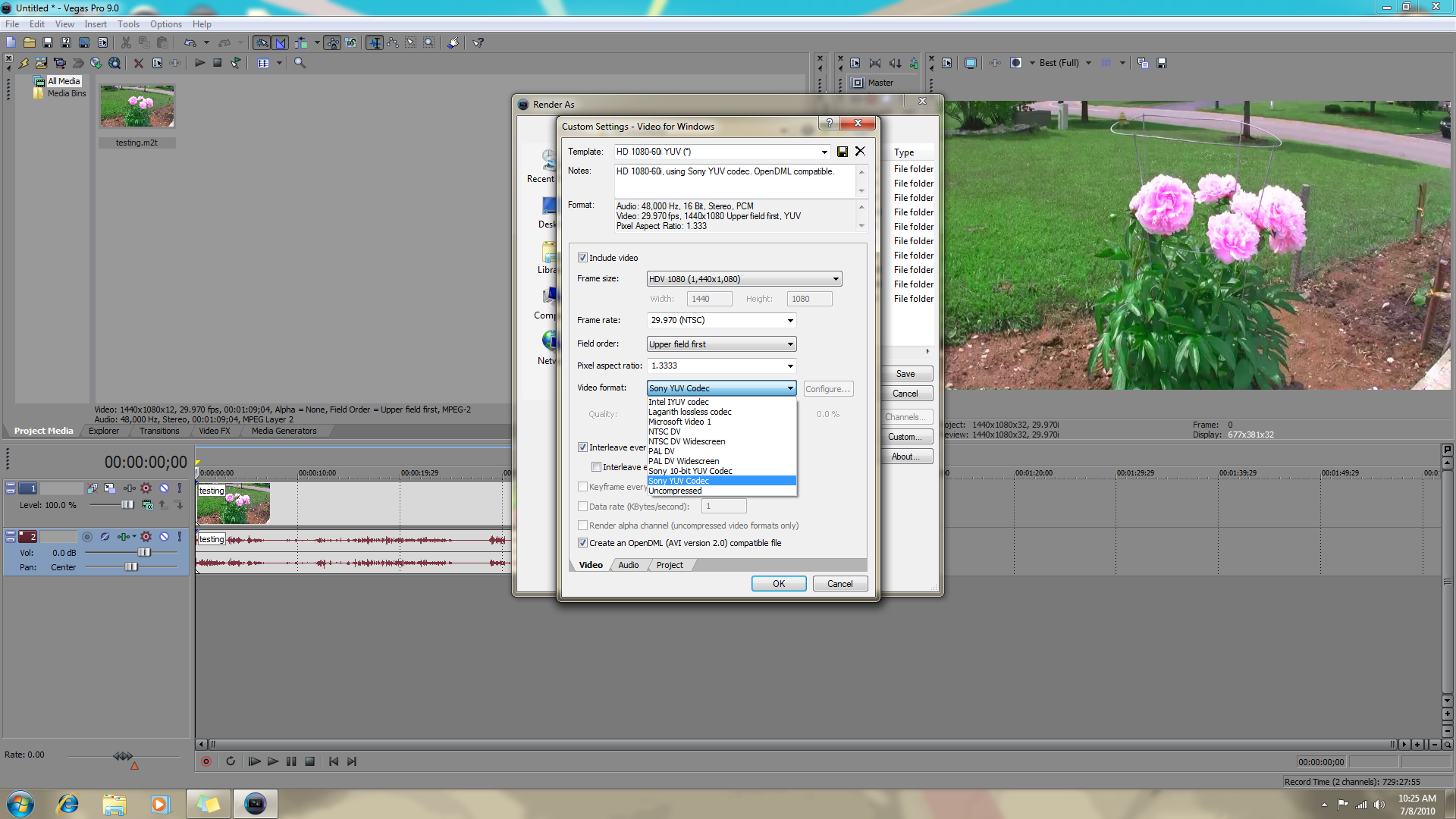Click the audio track Vol slider handle
The height and width of the screenshot is (819, 1456).
[143, 553]
